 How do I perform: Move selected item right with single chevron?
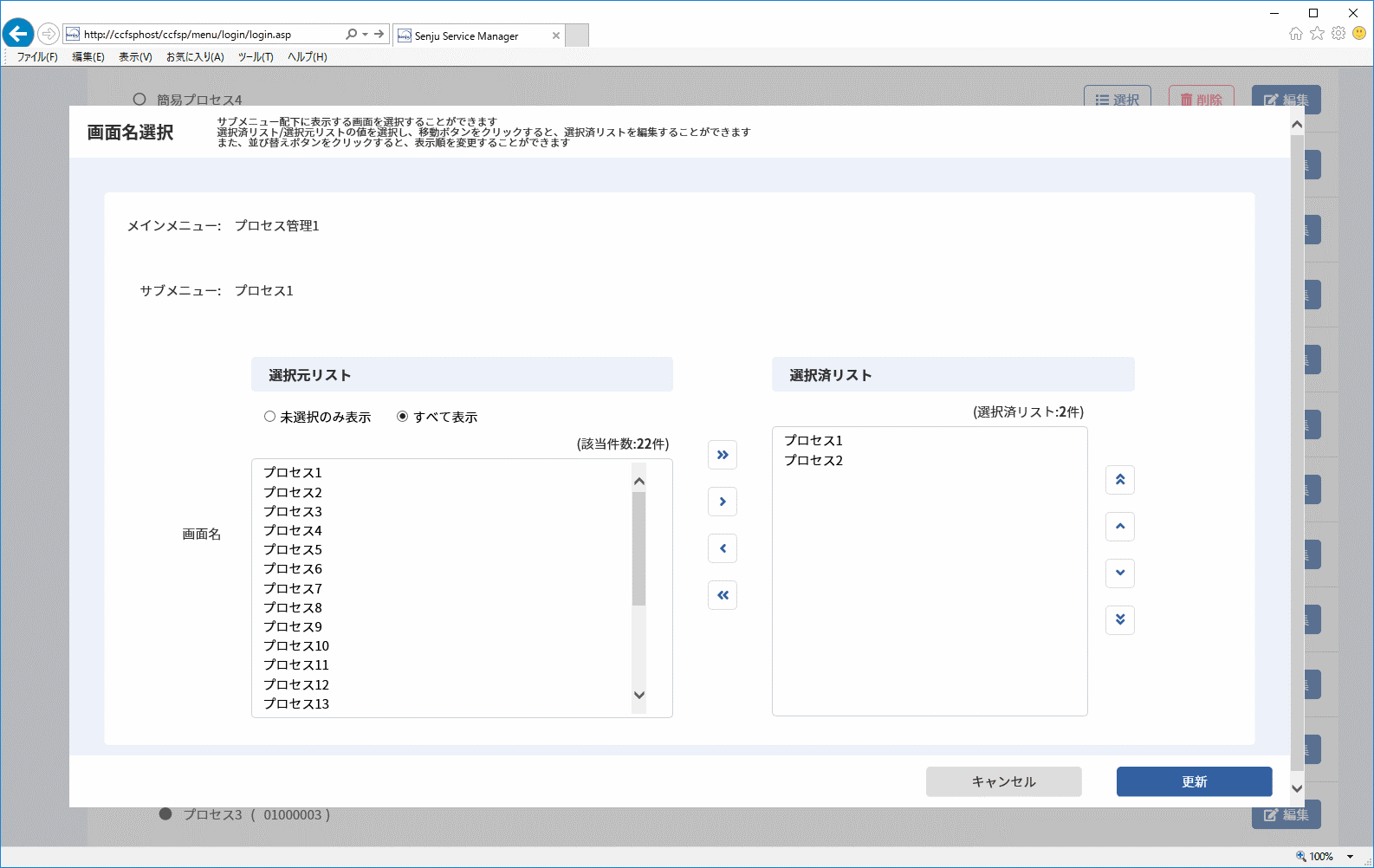[723, 502]
